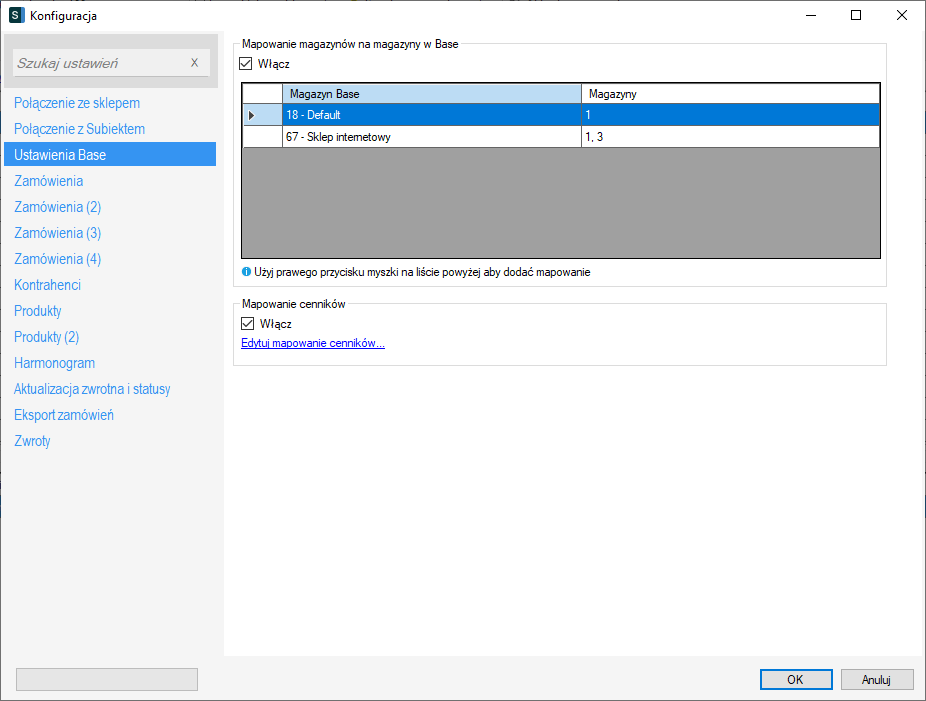
Task: Go to Połączenie z Subiektem settings
Action: coord(79,129)
